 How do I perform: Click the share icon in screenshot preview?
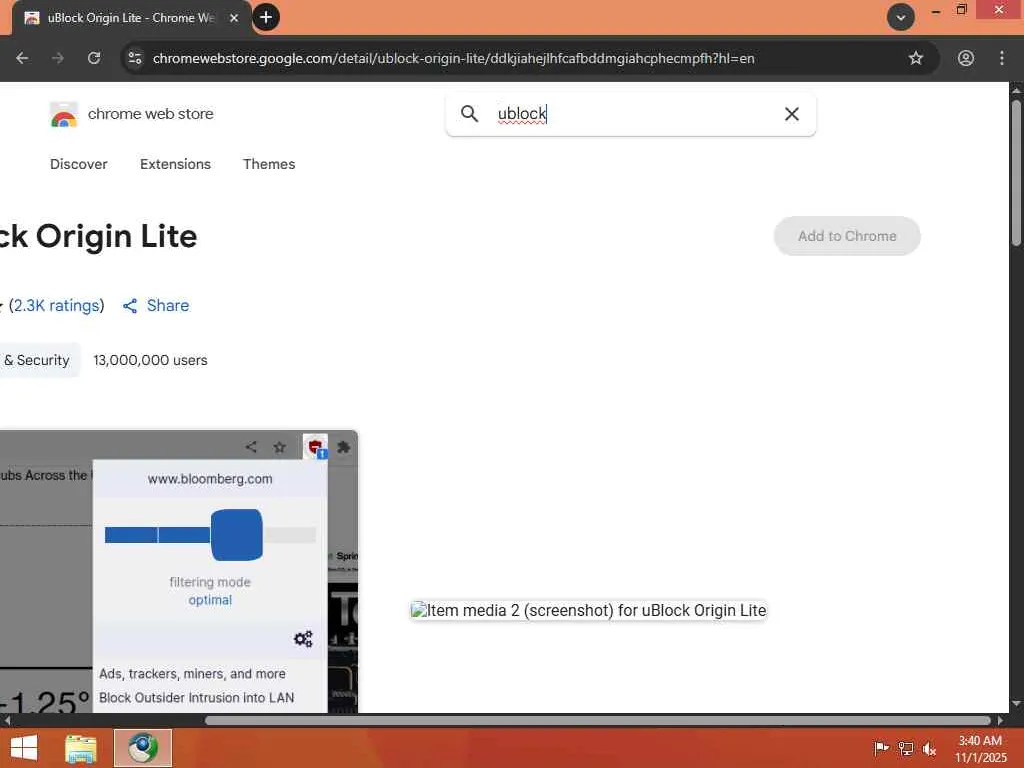point(251,447)
